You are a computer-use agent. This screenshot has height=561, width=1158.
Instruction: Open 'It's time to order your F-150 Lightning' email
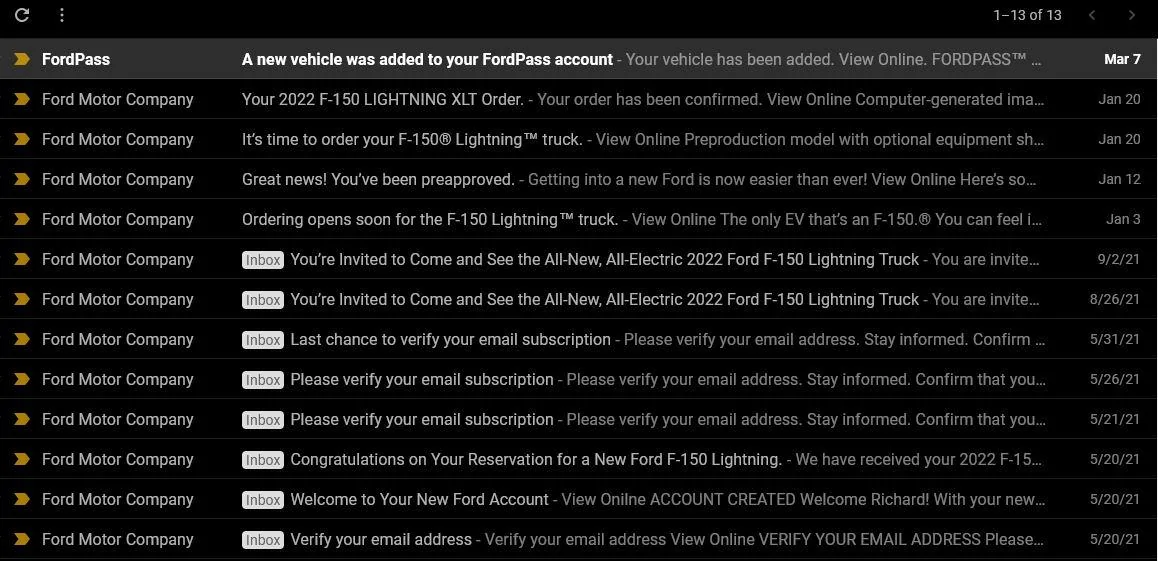(x=412, y=139)
